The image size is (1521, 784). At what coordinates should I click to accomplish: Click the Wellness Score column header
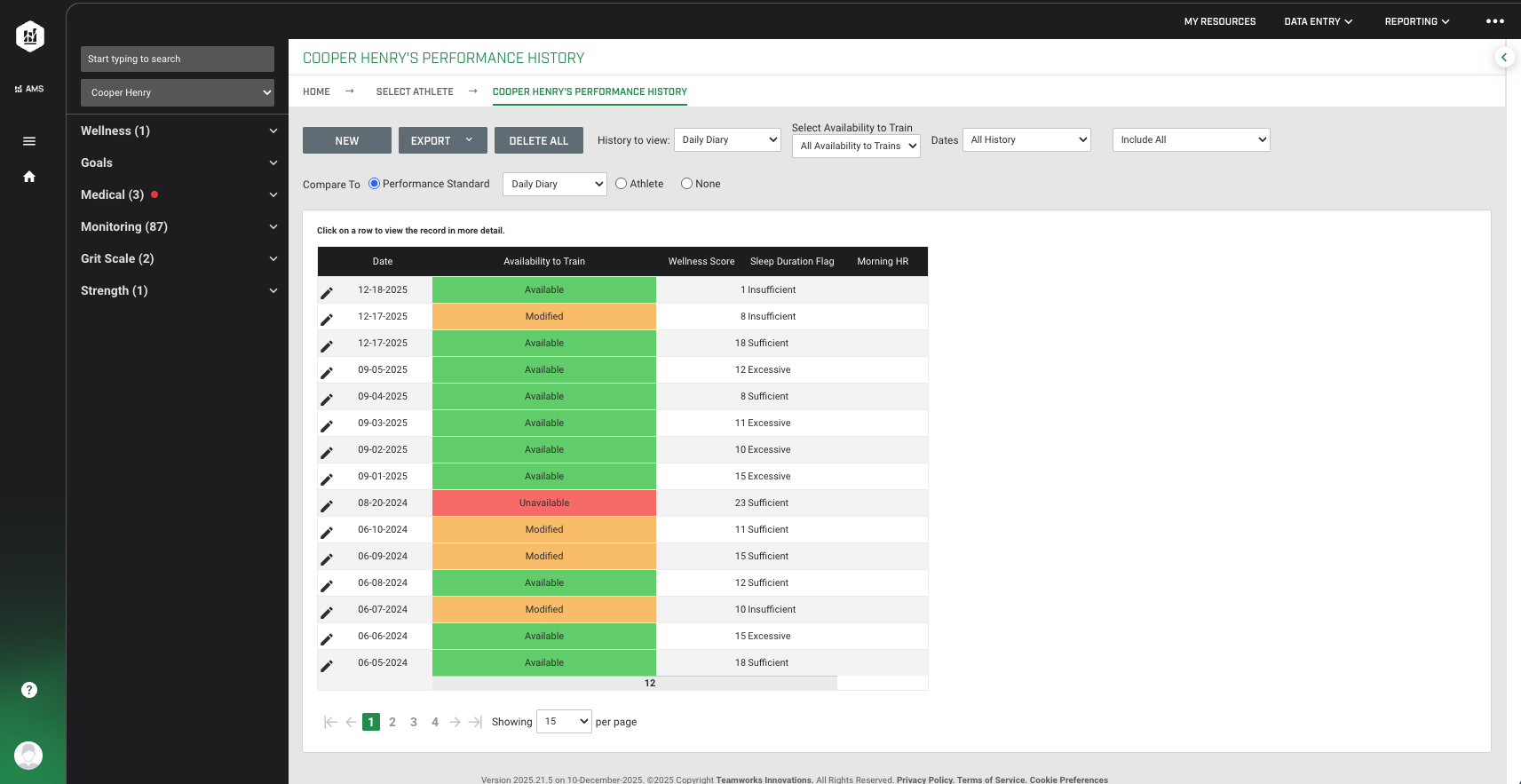701,261
